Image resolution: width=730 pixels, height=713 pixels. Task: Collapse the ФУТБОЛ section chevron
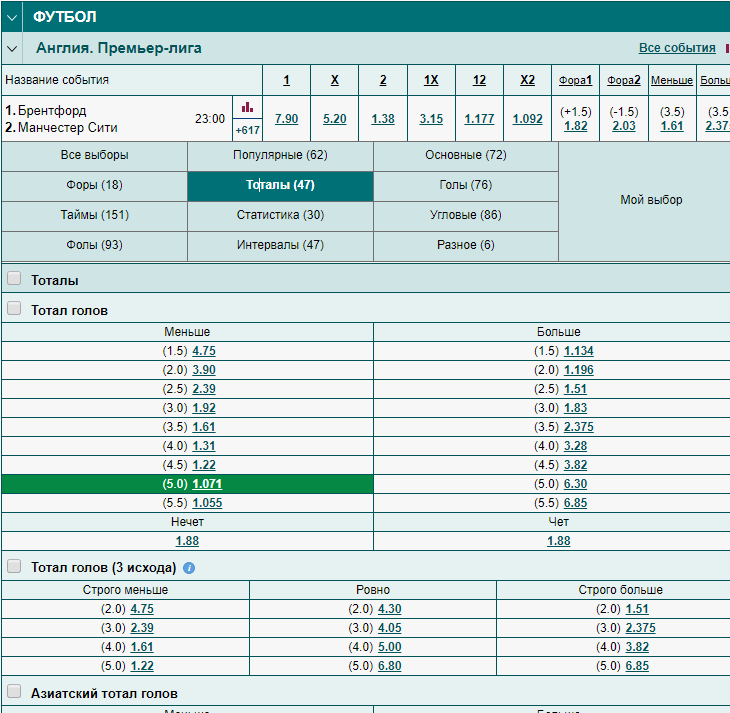coord(12,17)
